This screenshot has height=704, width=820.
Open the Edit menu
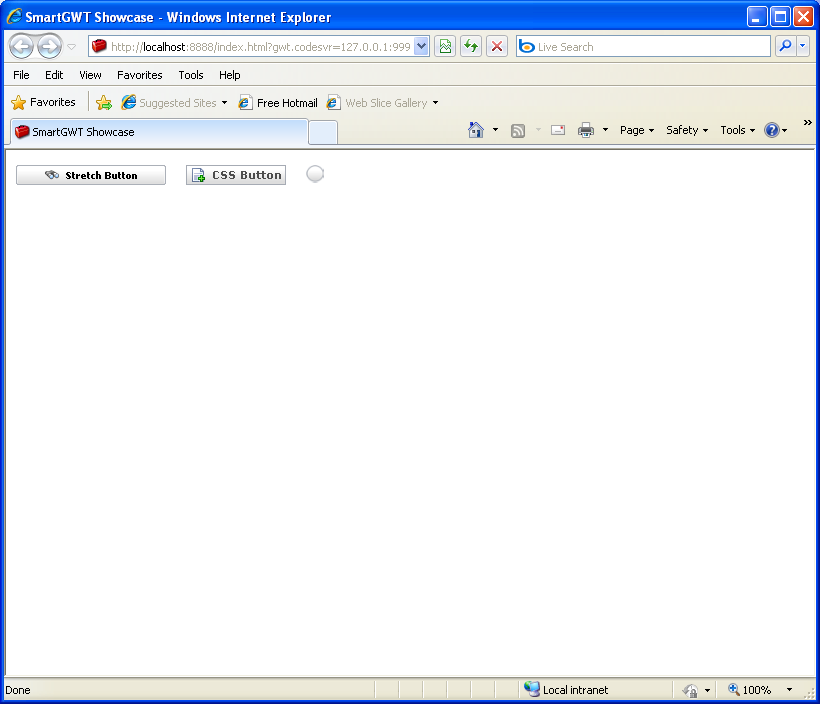tap(54, 75)
